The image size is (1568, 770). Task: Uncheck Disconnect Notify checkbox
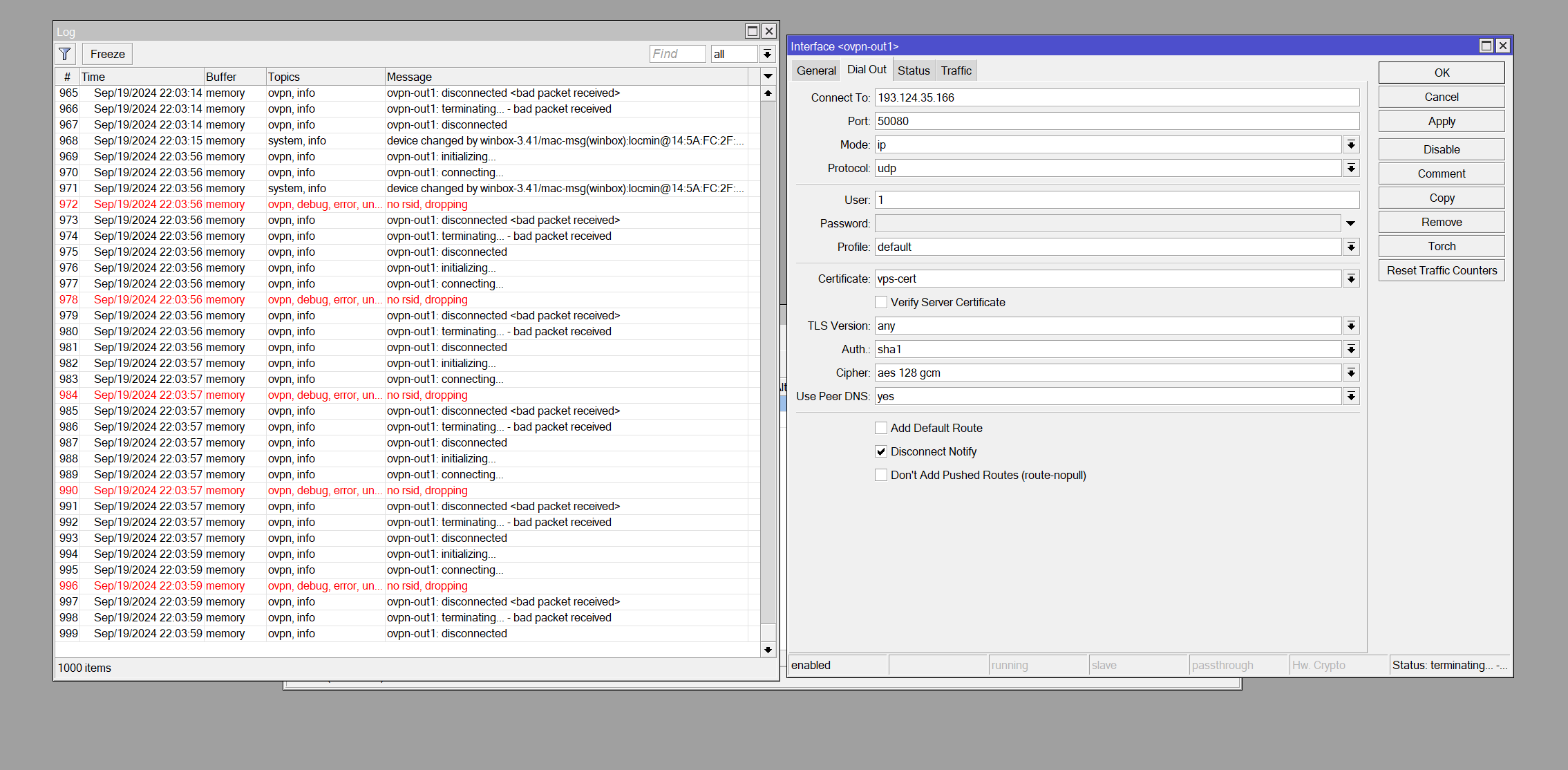881,451
